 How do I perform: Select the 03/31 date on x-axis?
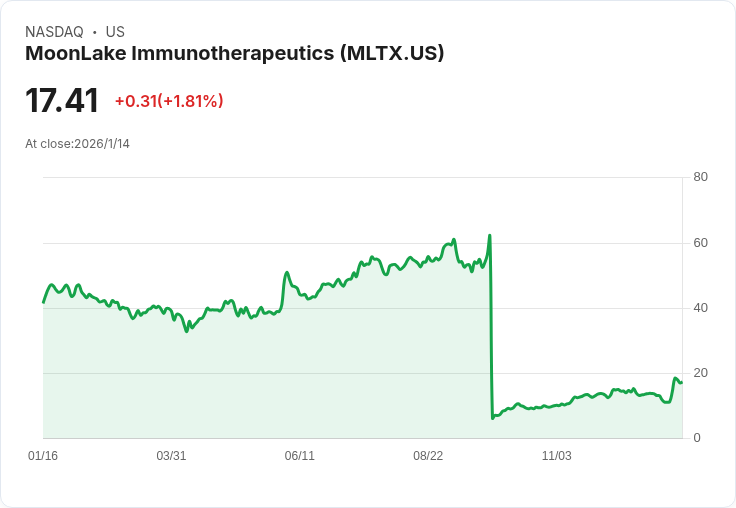pos(171,456)
